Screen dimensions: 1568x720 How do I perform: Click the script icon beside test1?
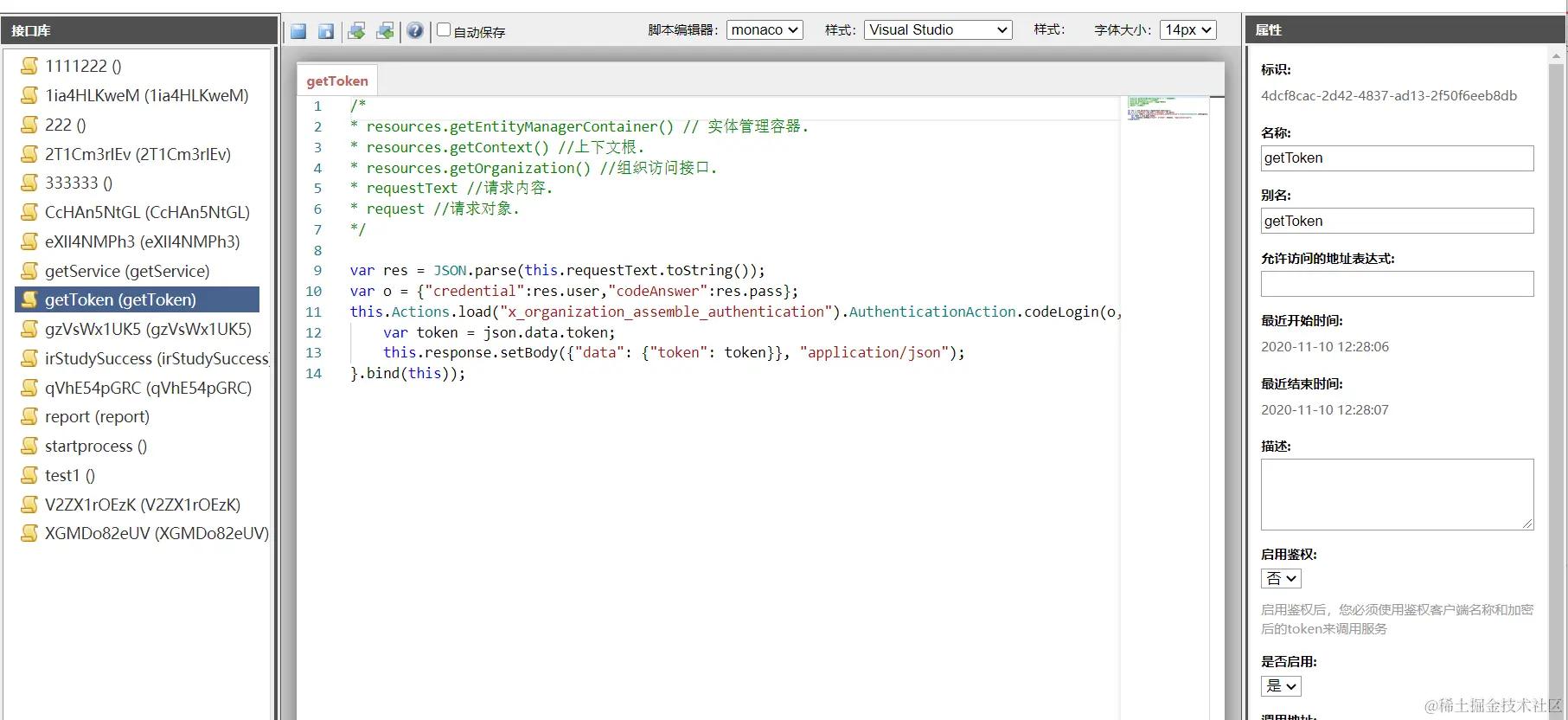coord(29,475)
